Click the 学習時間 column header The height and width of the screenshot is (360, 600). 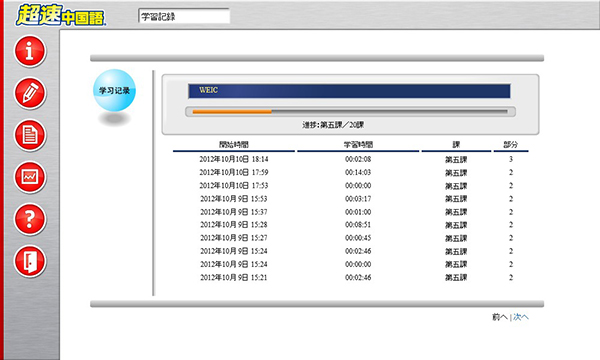pyautogui.click(x=358, y=145)
